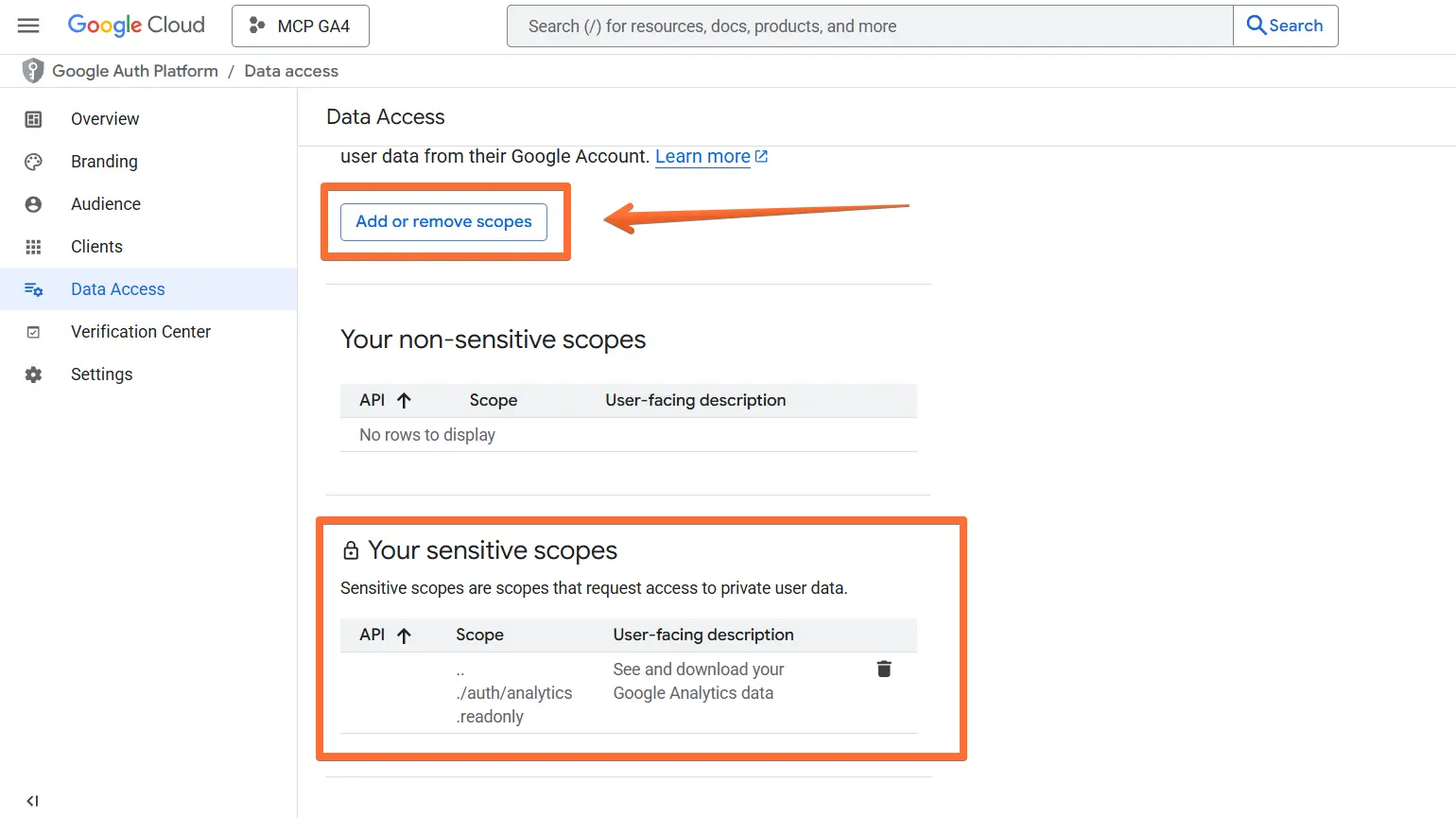The width and height of the screenshot is (1456, 818).
Task: Delete the analytics.readonly scope with trash icon
Action: 883,668
